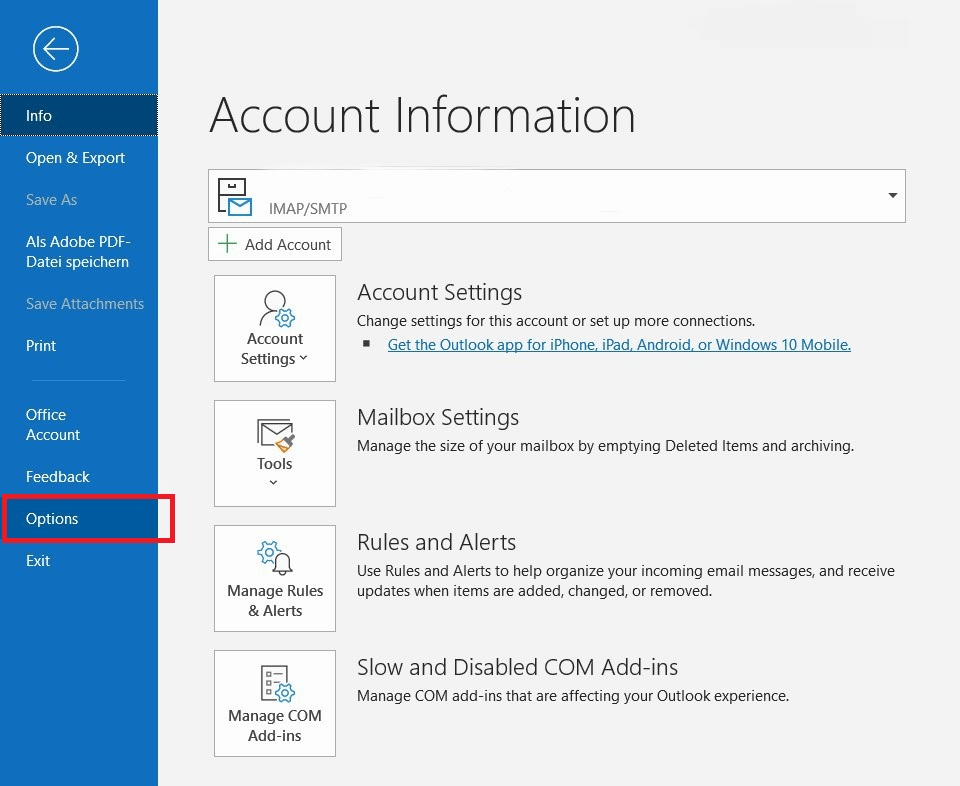Click the 'Manage the size of your mailbox' text
Viewport: 960px width, 786px height.
pyautogui.click(x=606, y=446)
